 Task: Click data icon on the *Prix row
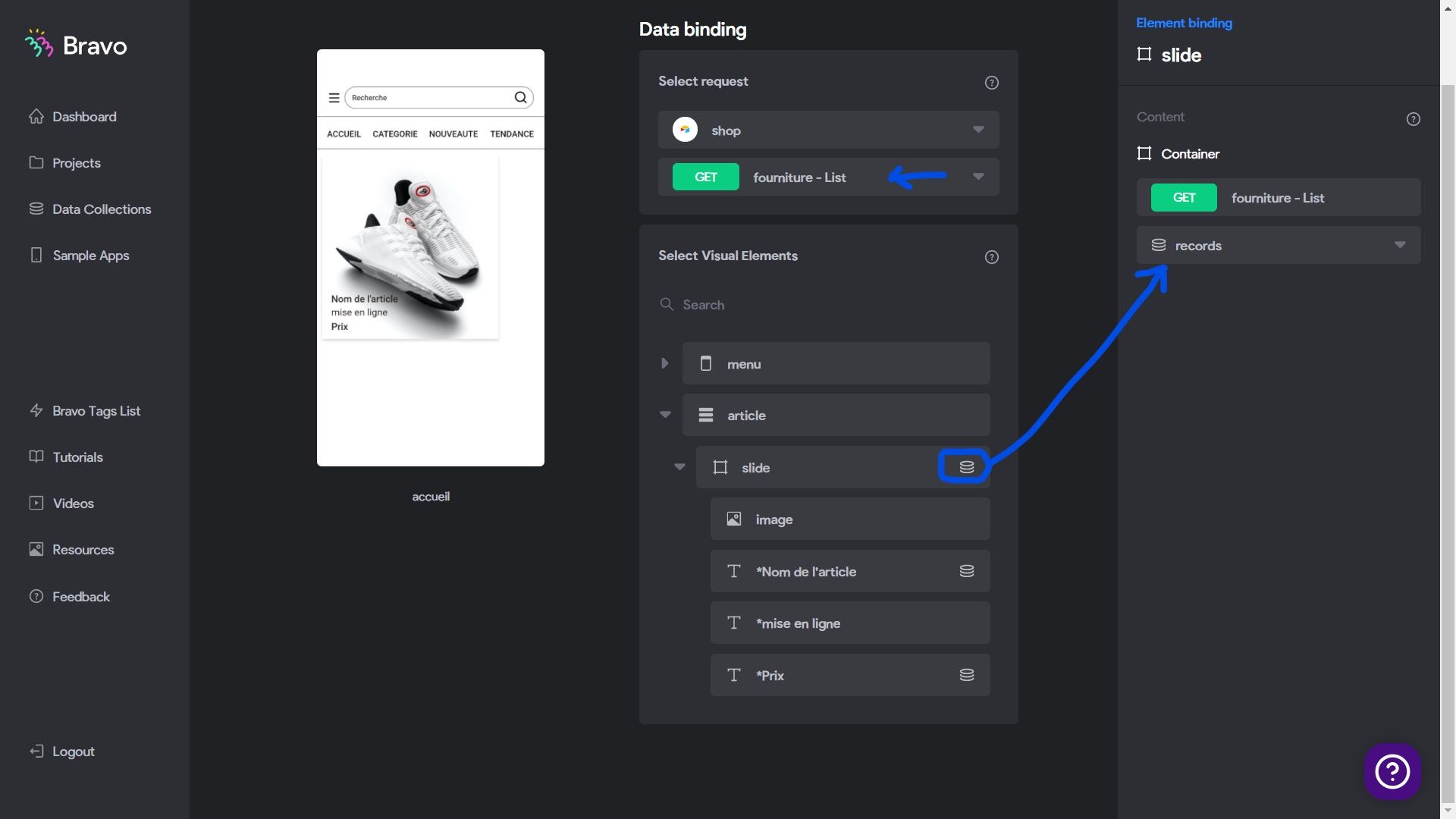pos(966,675)
